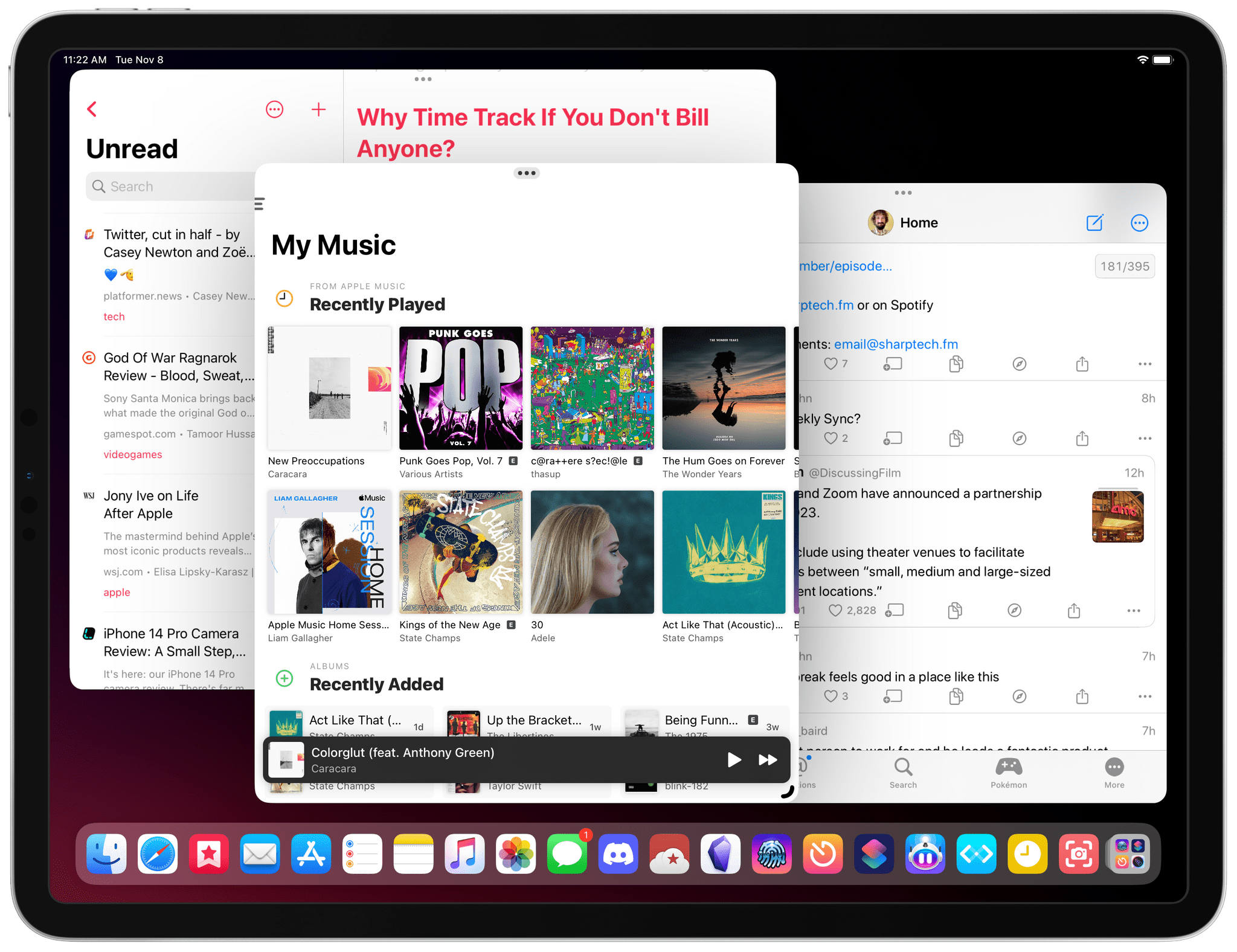Open Photos from the dock

click(x=516, y=854)
